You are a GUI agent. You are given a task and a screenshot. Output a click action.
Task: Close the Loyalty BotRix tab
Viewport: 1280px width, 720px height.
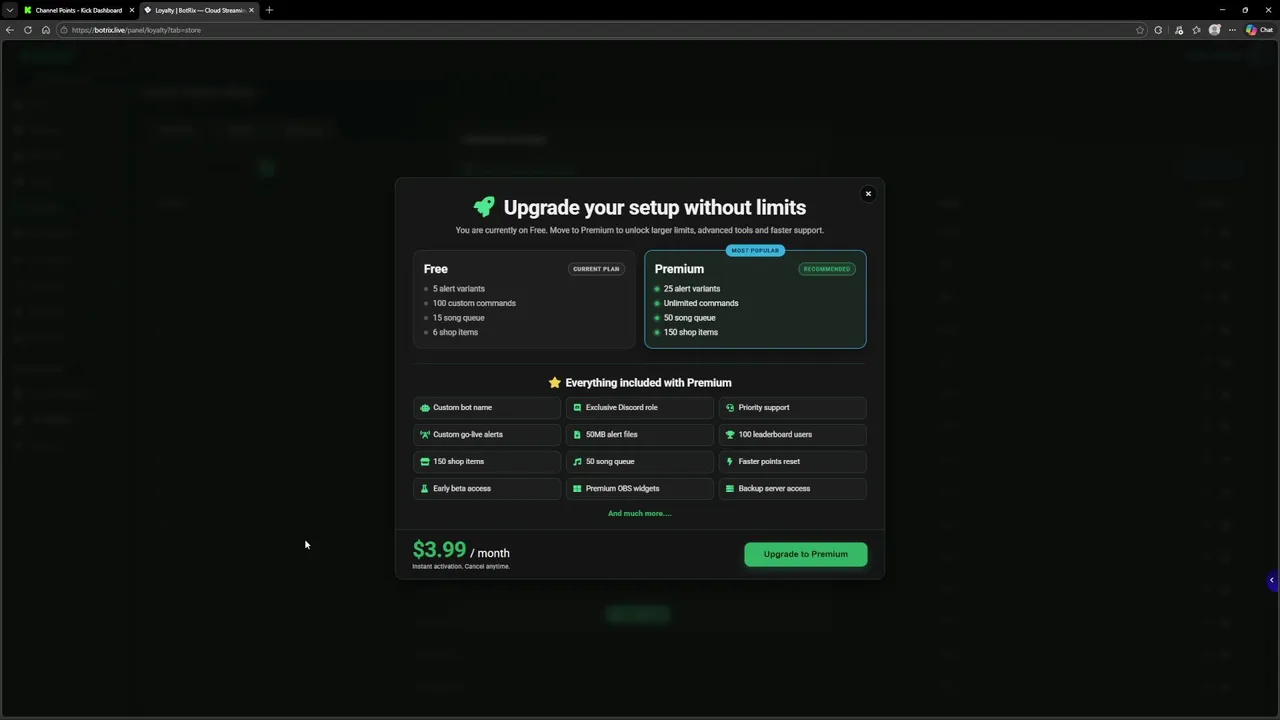(251, 10)
